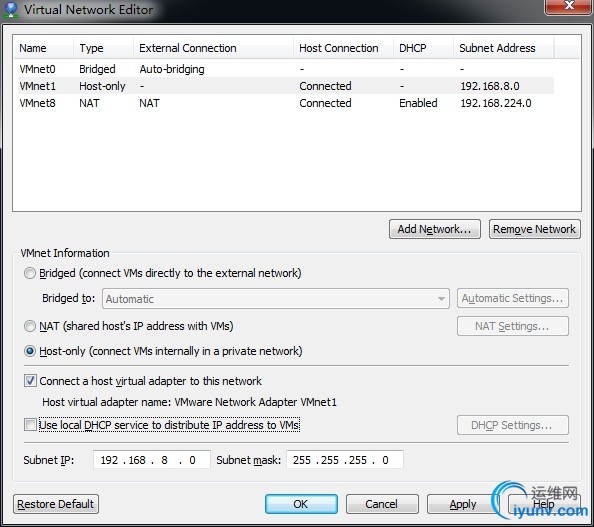Click Connected in the VMnet8 row
The height and width of the screenshot is (527, 594).
(325, 103)
